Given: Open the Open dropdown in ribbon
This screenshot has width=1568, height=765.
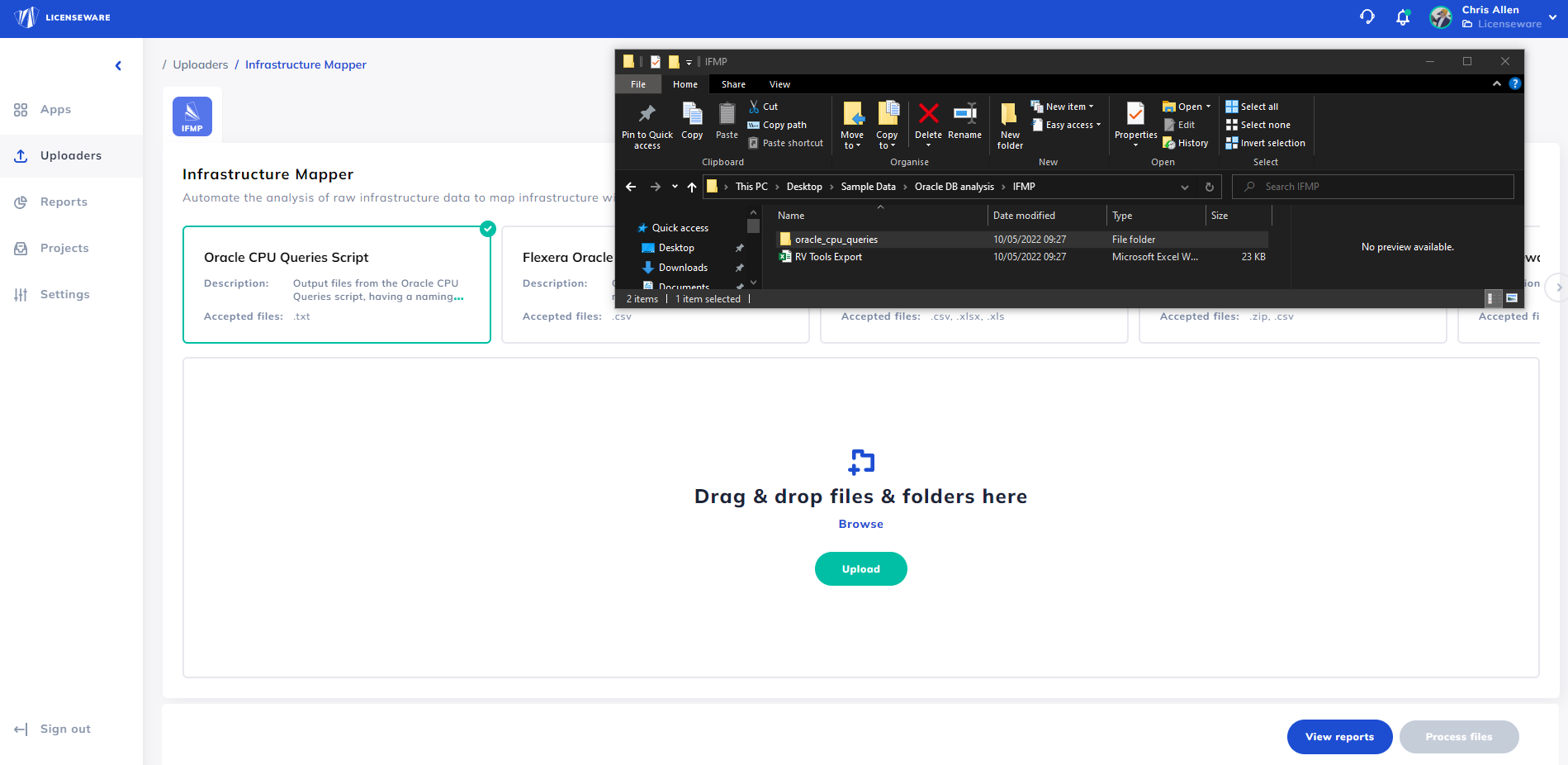Looking at the screenshot, I should pyautogui.click(x=1187, y=107).
